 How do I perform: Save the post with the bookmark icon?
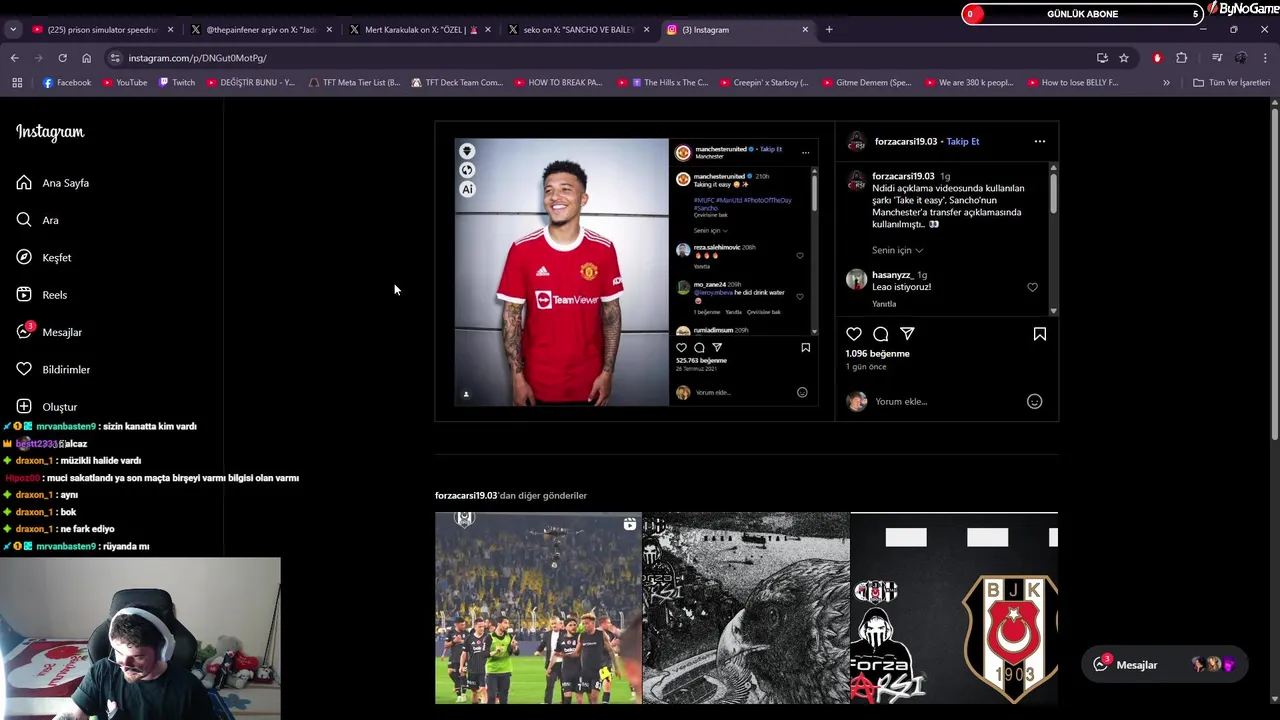click(1040, 334)
